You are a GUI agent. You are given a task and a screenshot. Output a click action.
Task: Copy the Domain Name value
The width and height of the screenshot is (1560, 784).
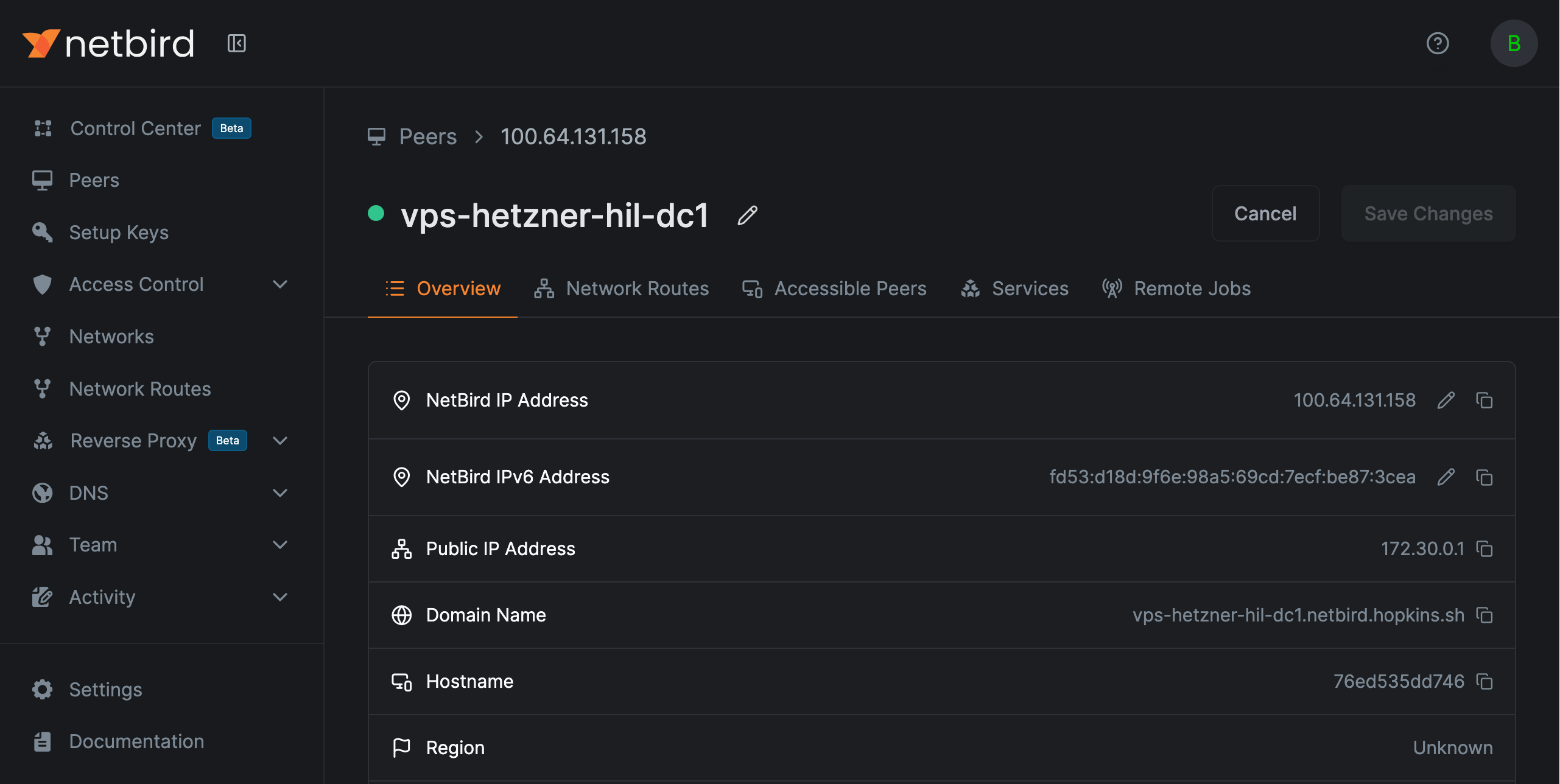[x=1484, y=615]
